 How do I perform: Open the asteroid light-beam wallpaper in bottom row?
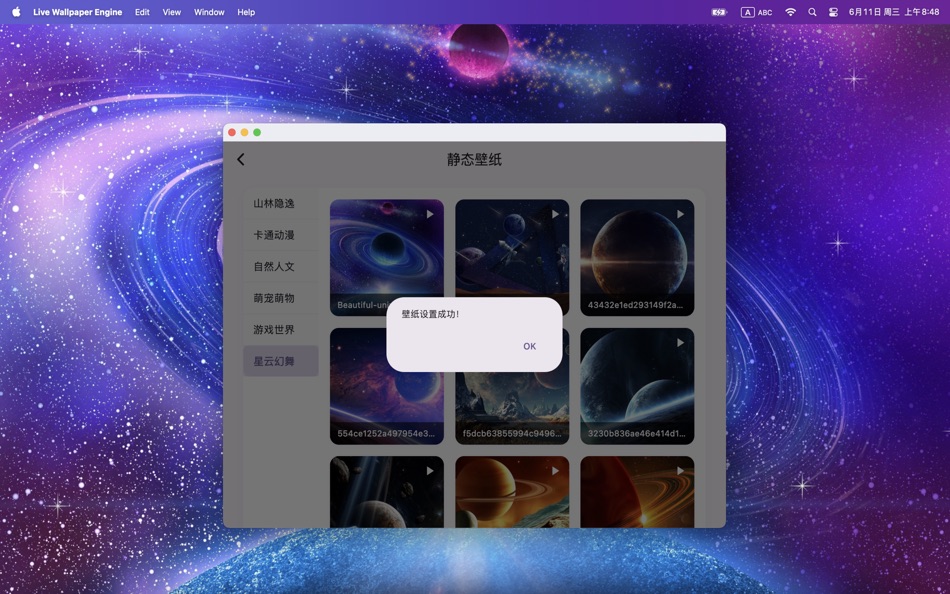pos(387,492)
